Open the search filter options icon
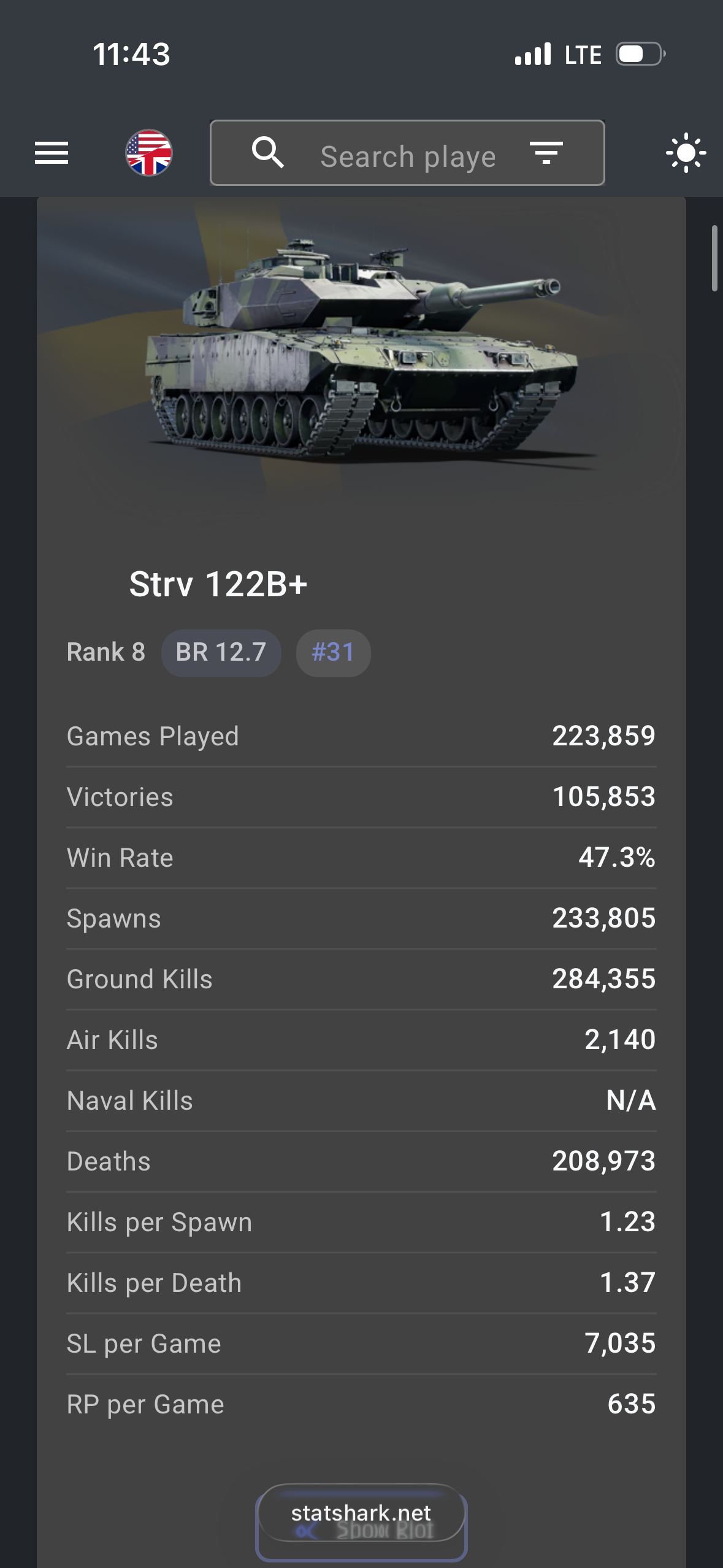This screenshot has height=1568, width=723. click(546, 153)
